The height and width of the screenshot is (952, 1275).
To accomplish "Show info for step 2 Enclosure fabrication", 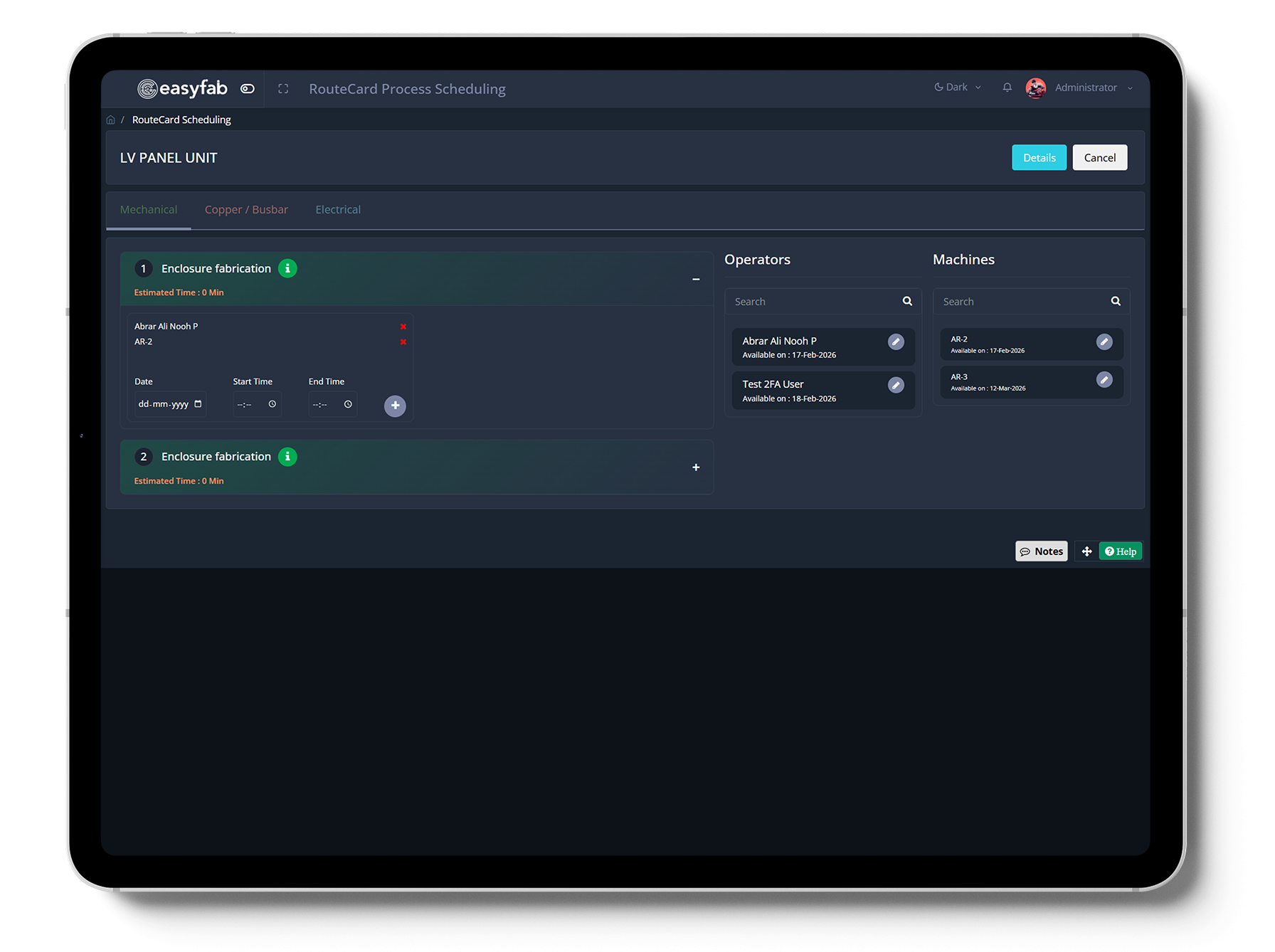I will pos(287,457).
